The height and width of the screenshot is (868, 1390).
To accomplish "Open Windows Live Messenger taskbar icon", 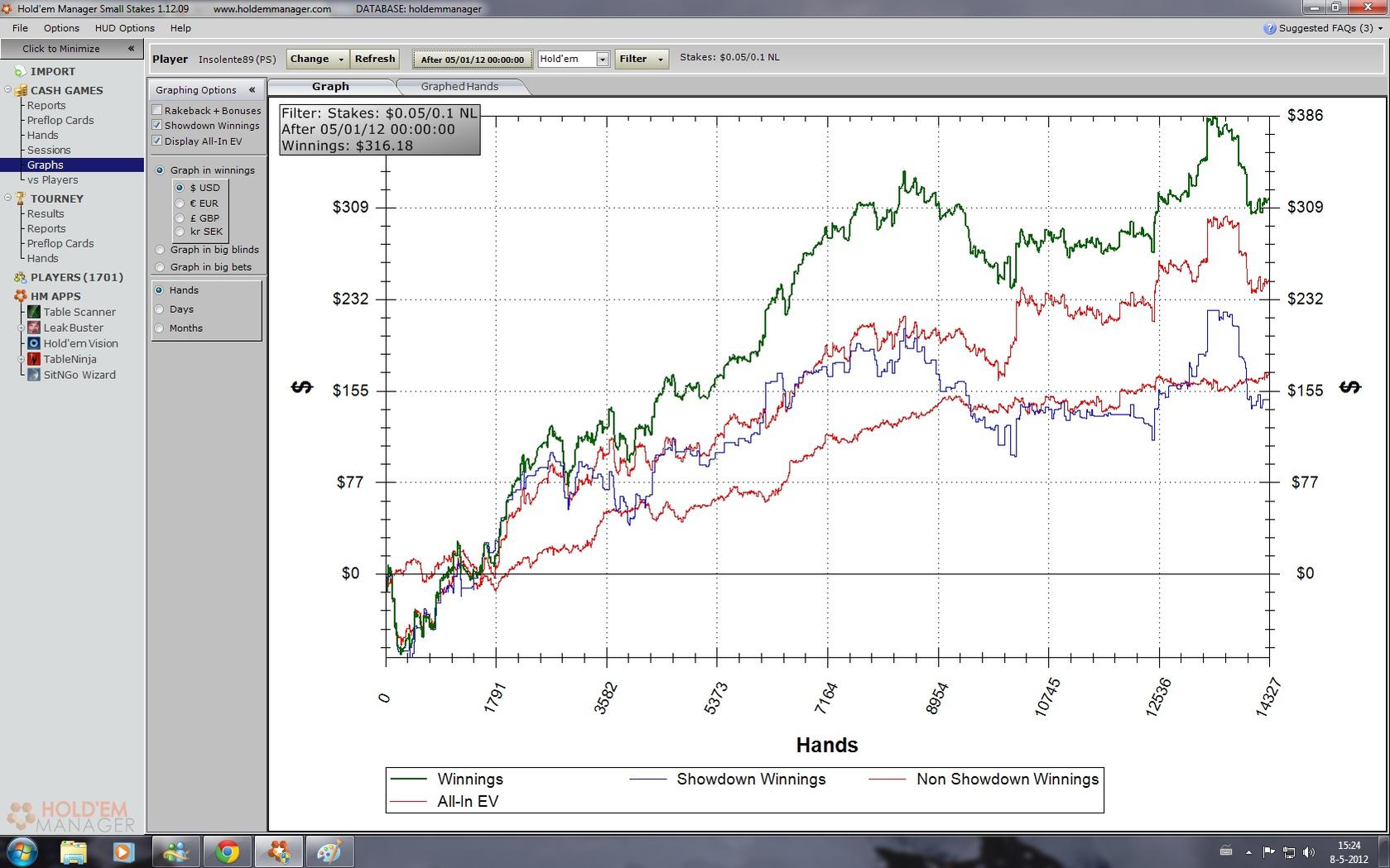I will (x=176, y=851).
